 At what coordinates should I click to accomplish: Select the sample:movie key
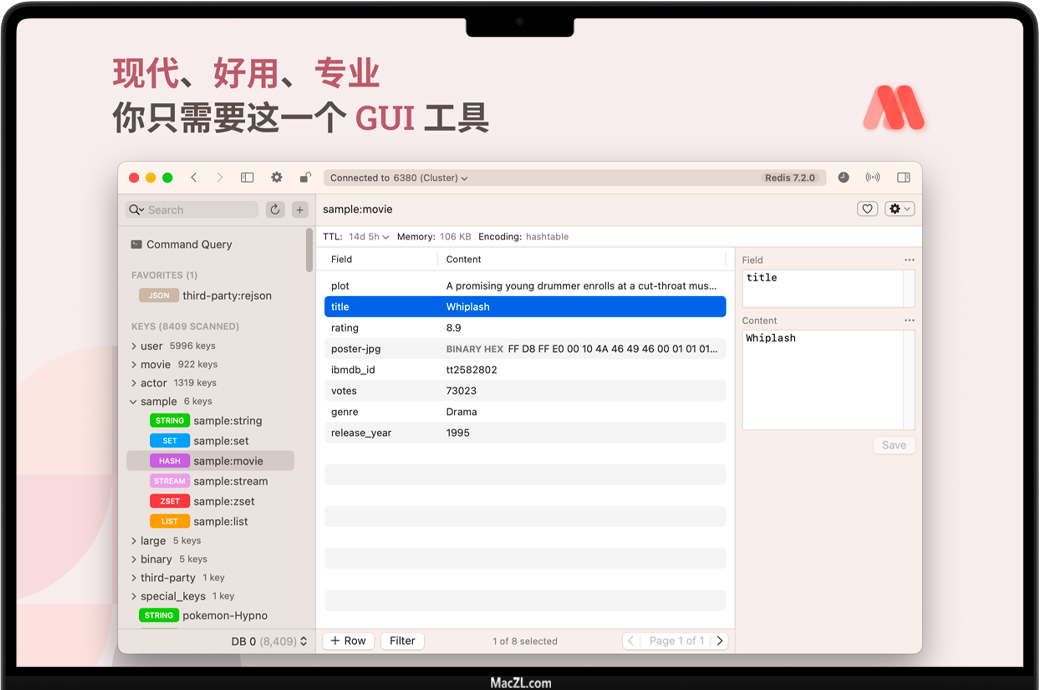pyautogui.click(x=210, y=460)
